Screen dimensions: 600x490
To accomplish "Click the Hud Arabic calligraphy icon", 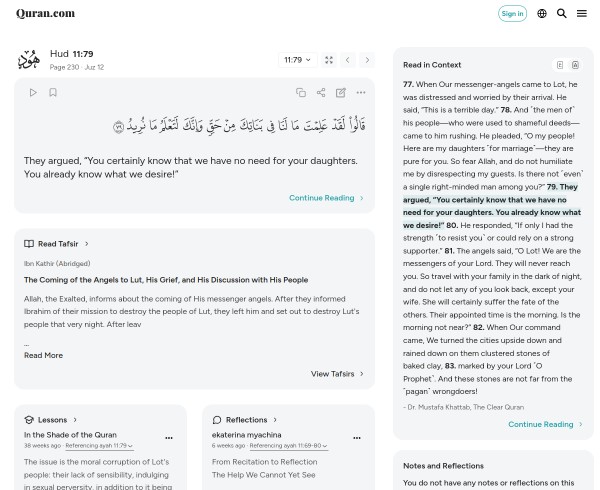I will click(29, 60).
